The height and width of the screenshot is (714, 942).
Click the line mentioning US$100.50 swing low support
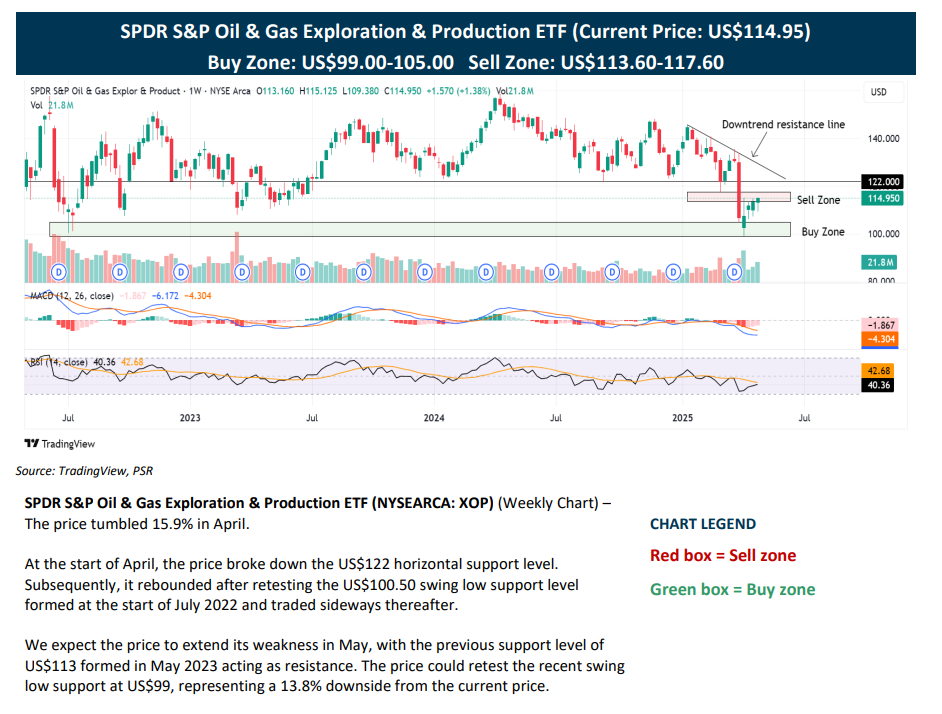click(302, 585)
